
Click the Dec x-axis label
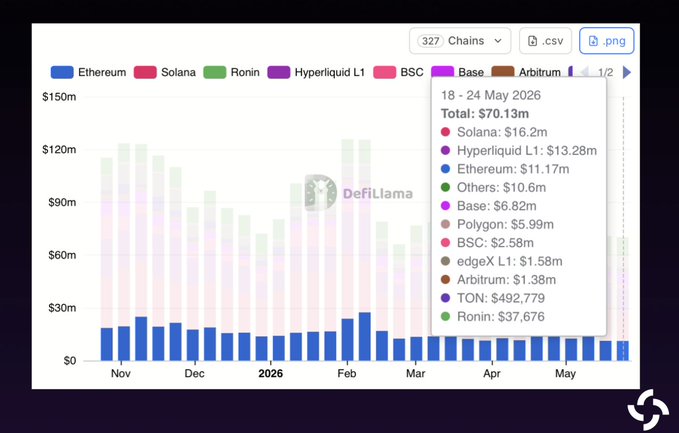point(194,373)
